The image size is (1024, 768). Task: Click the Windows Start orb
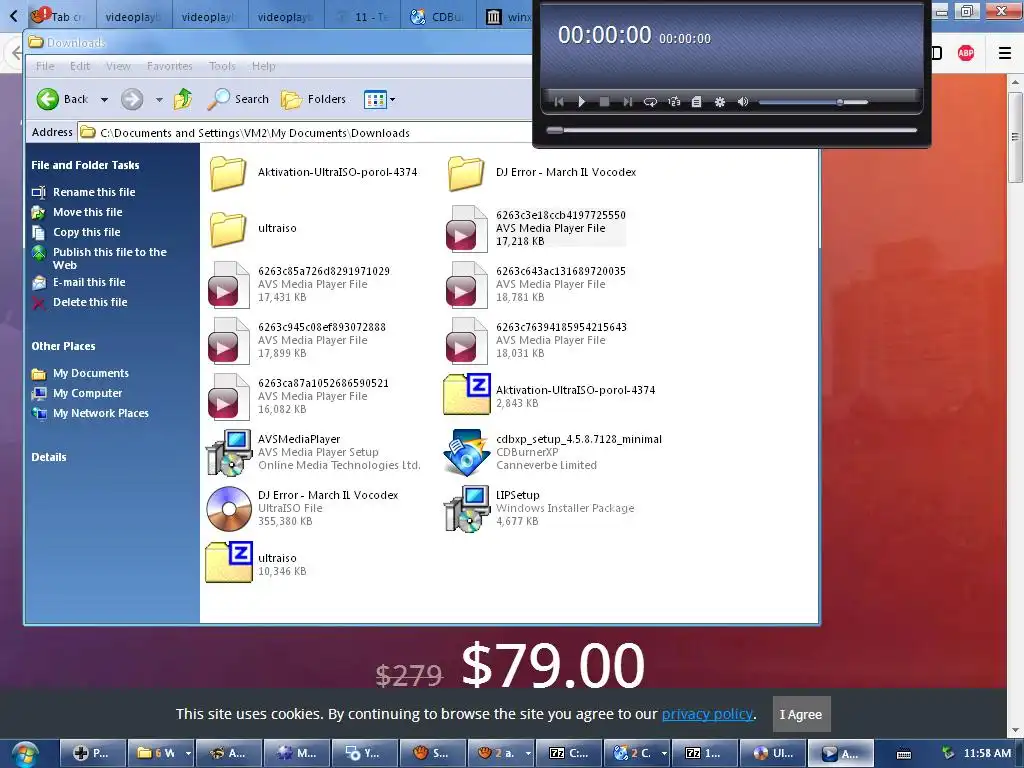[x=25, y=754]
